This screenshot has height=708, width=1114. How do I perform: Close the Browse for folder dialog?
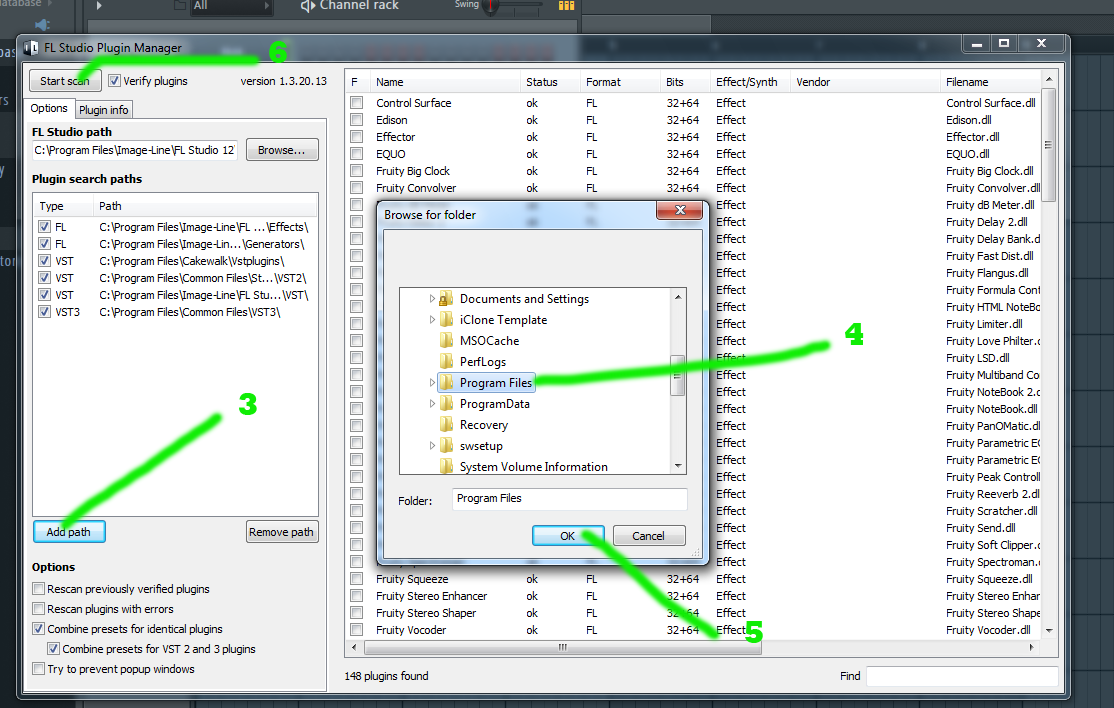[x=680, y=210]
